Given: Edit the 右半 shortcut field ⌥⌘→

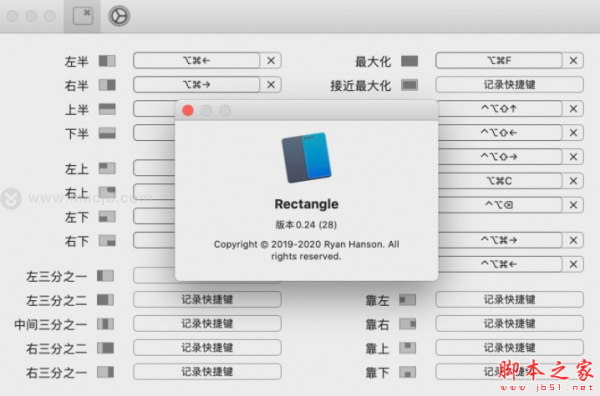Looking at the screenshot, I should coord(196,85).
